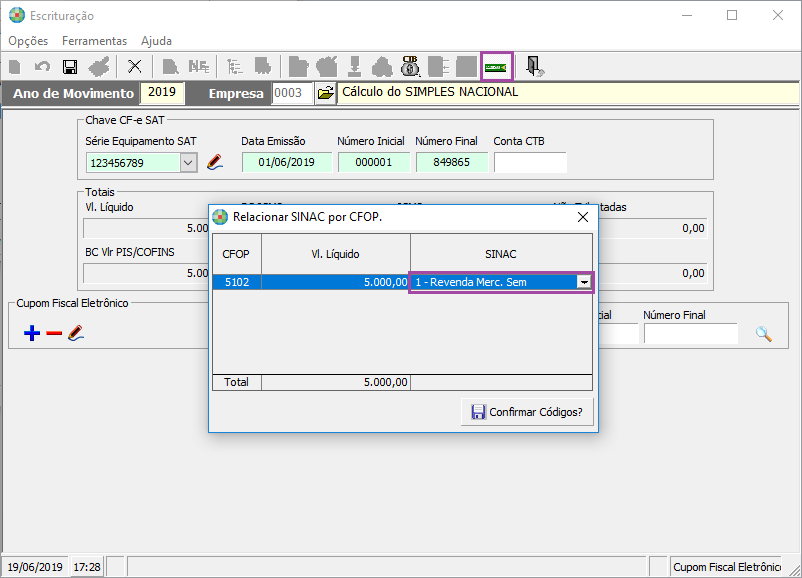Image resolution: width=802 pixels, height=578 pixels.
Task: Click the new document toolbar icon
Action: pyautogui.click(x=15, y=66)
